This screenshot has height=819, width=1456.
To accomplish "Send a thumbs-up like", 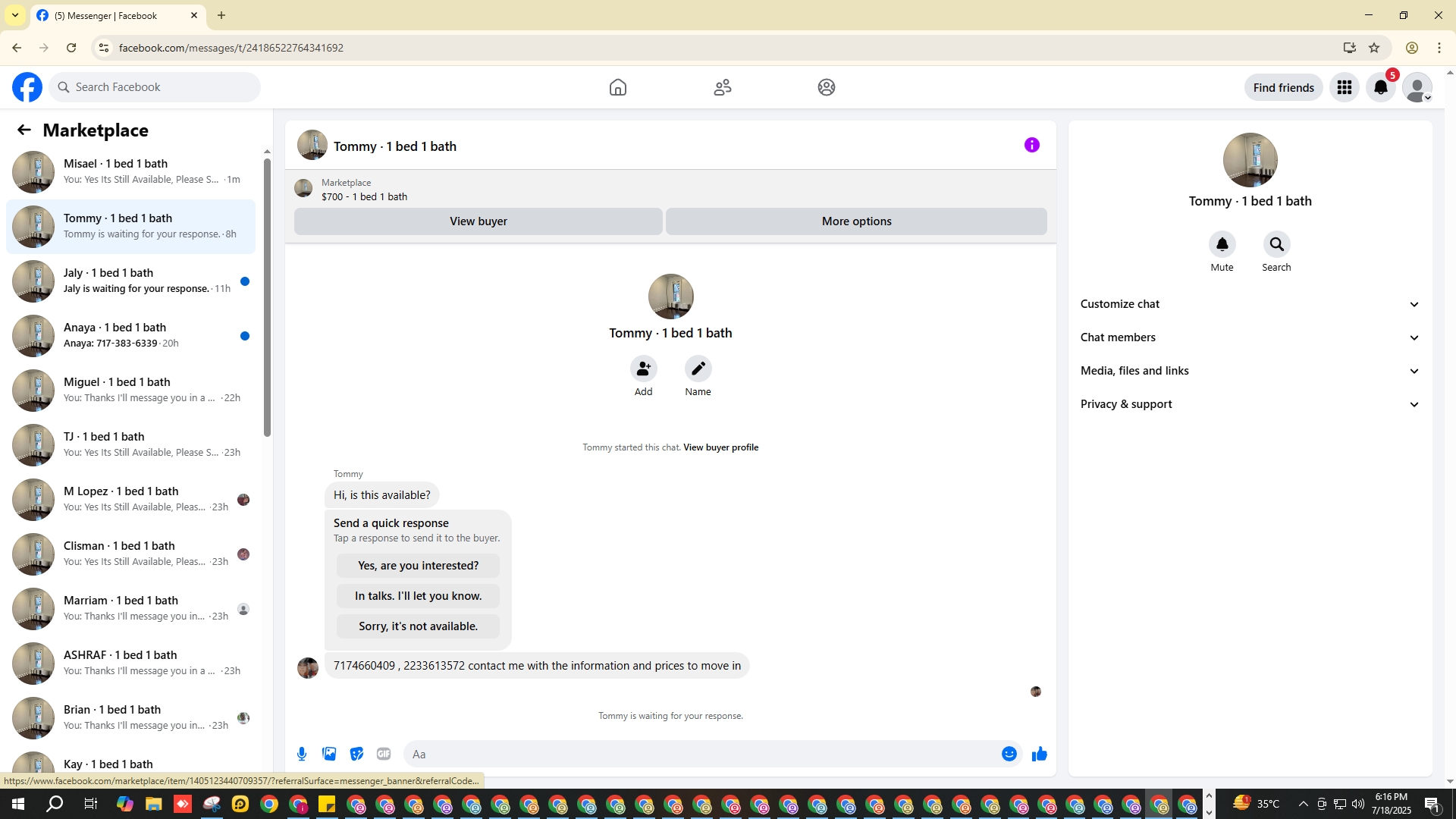I will click(x=1039, y=754).
